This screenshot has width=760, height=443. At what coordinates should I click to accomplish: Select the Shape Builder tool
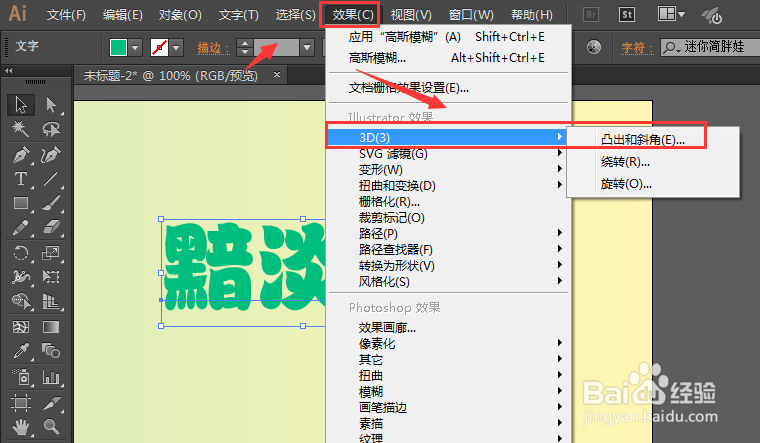[x=21, y=301]
